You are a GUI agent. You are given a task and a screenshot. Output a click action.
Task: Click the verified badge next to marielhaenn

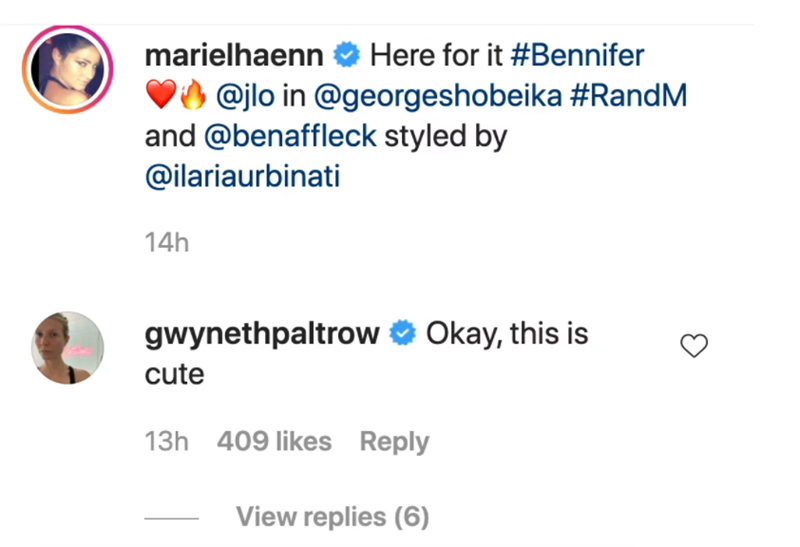[x=346, y=56]
